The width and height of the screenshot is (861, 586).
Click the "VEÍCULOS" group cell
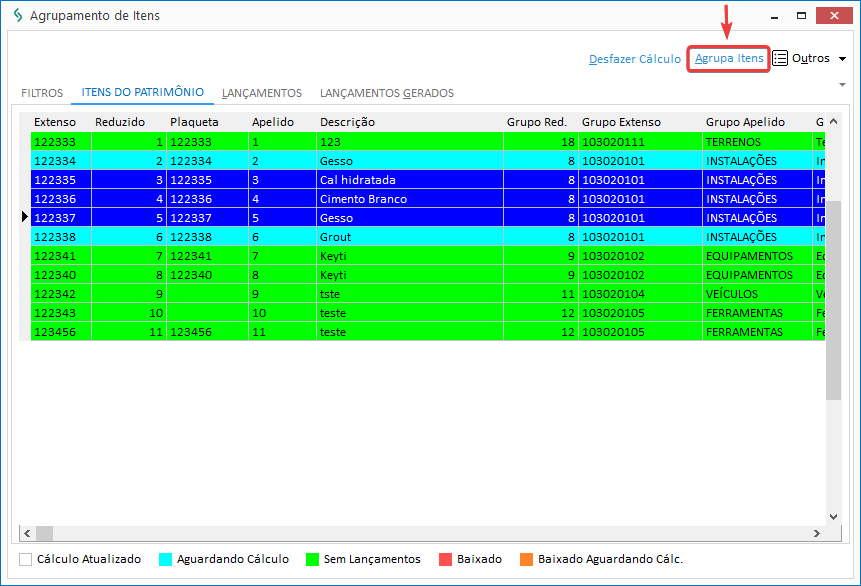coord(757,294)
